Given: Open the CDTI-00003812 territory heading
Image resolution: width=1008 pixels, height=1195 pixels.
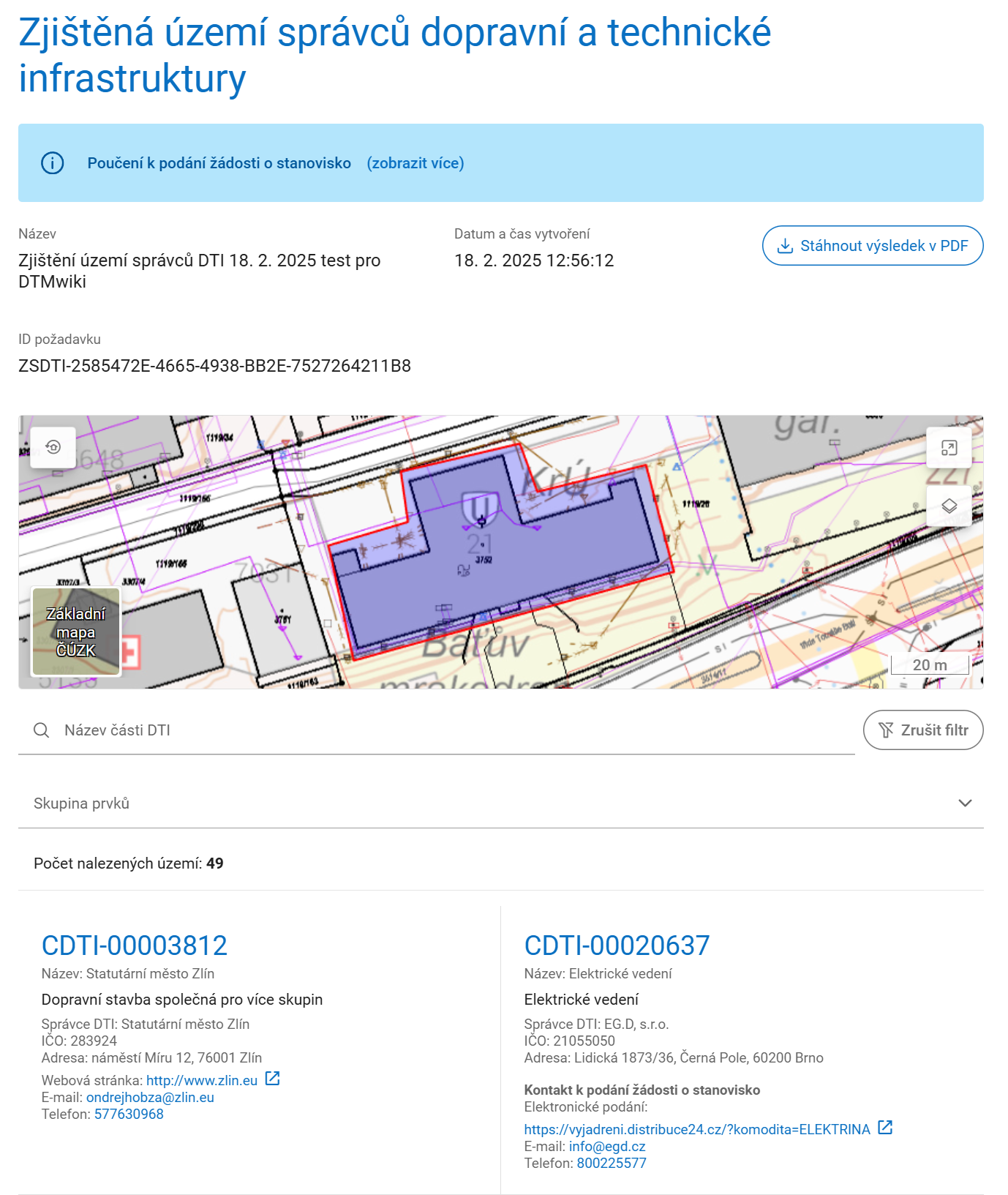Looking at the screenshot, I should point(135,945).
